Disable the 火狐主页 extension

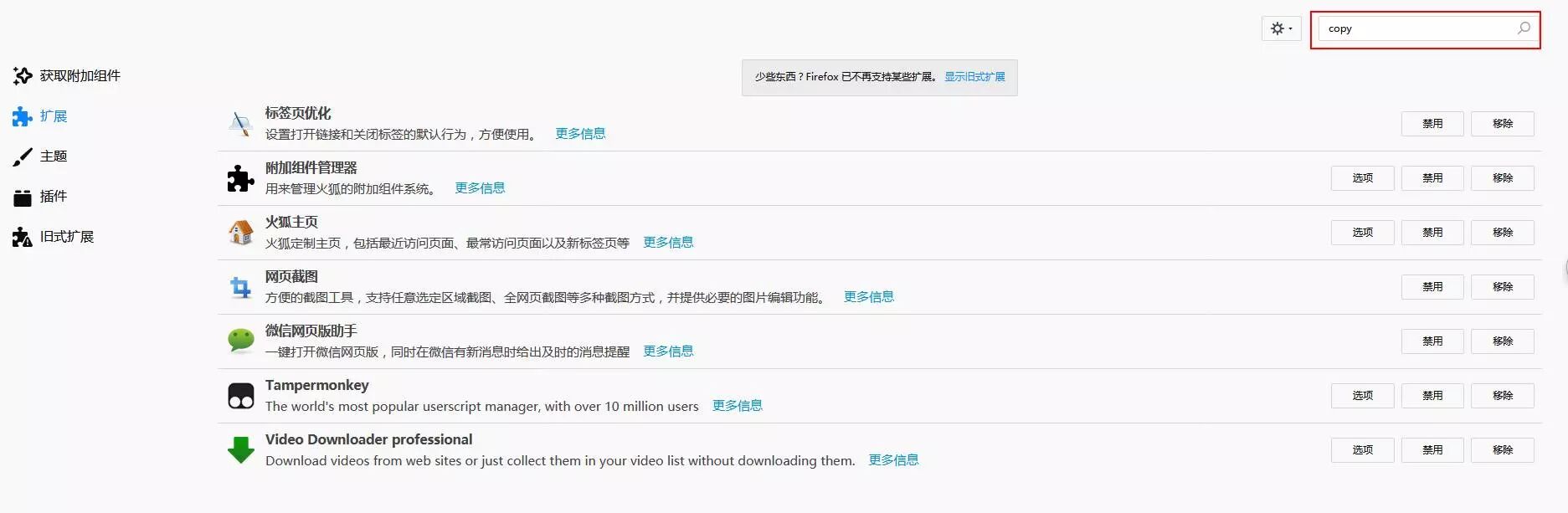tap(1432, 233)
